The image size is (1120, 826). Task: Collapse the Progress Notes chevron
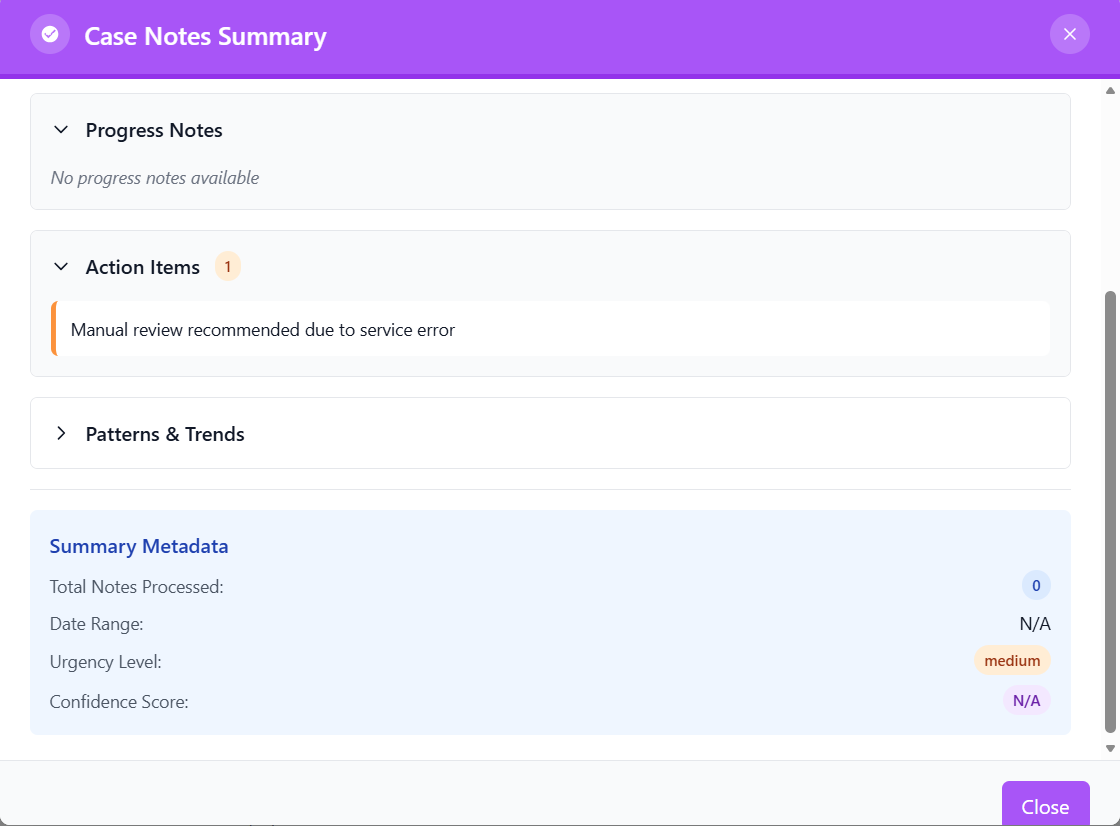pos(61,130)
